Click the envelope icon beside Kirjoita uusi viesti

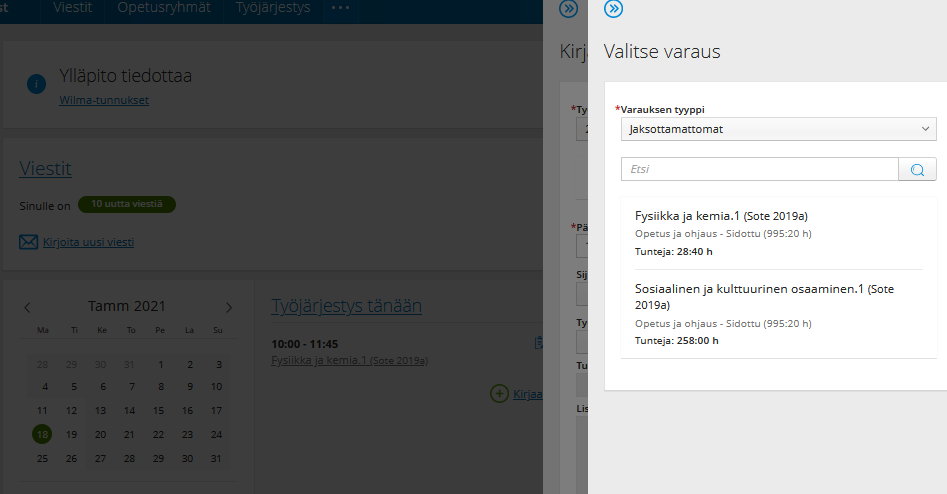pyautogui.click(x=29, y=241)
